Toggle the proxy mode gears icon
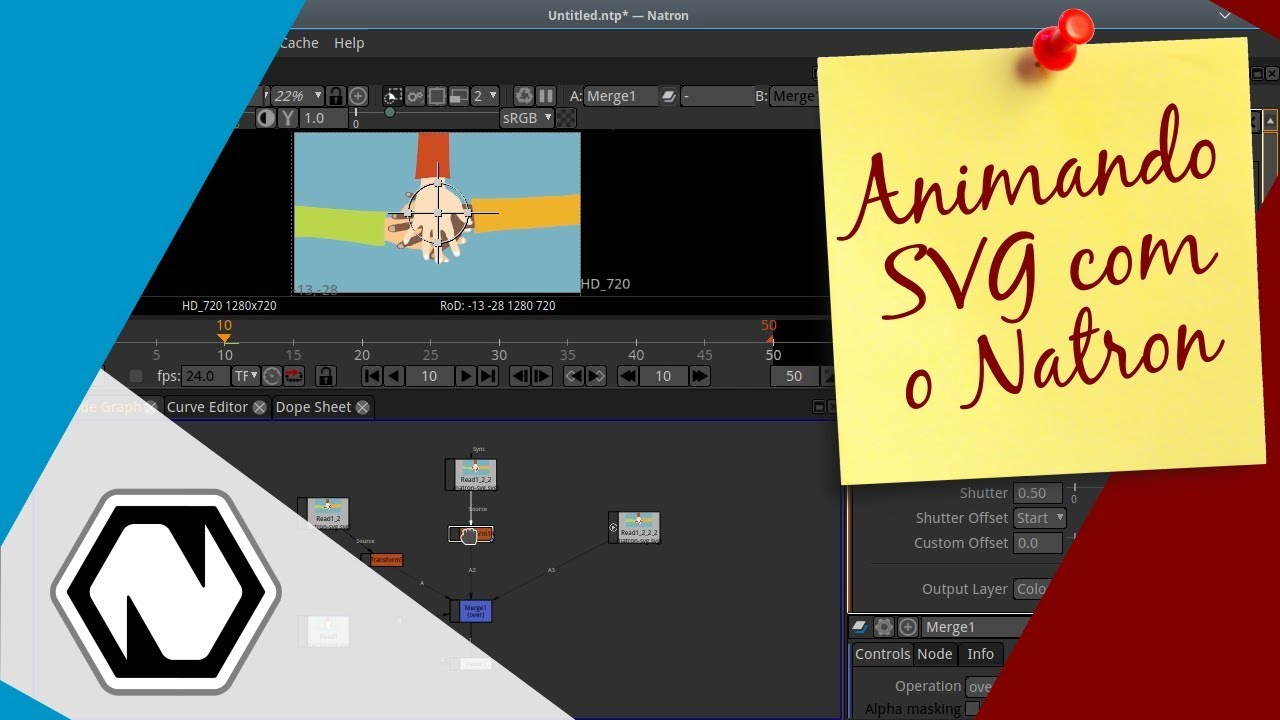Viewport: 1280px width, 720px height. tap(415, 96)
